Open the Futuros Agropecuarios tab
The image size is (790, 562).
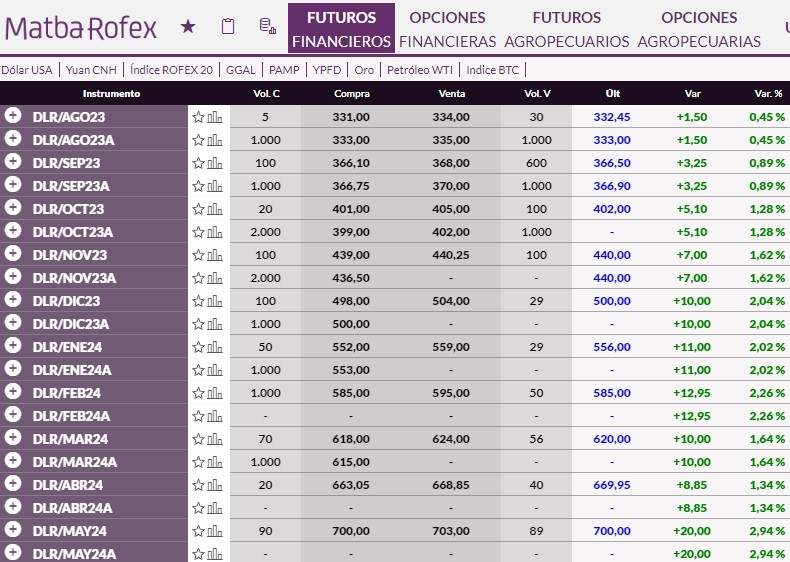(x=566, y=29)
